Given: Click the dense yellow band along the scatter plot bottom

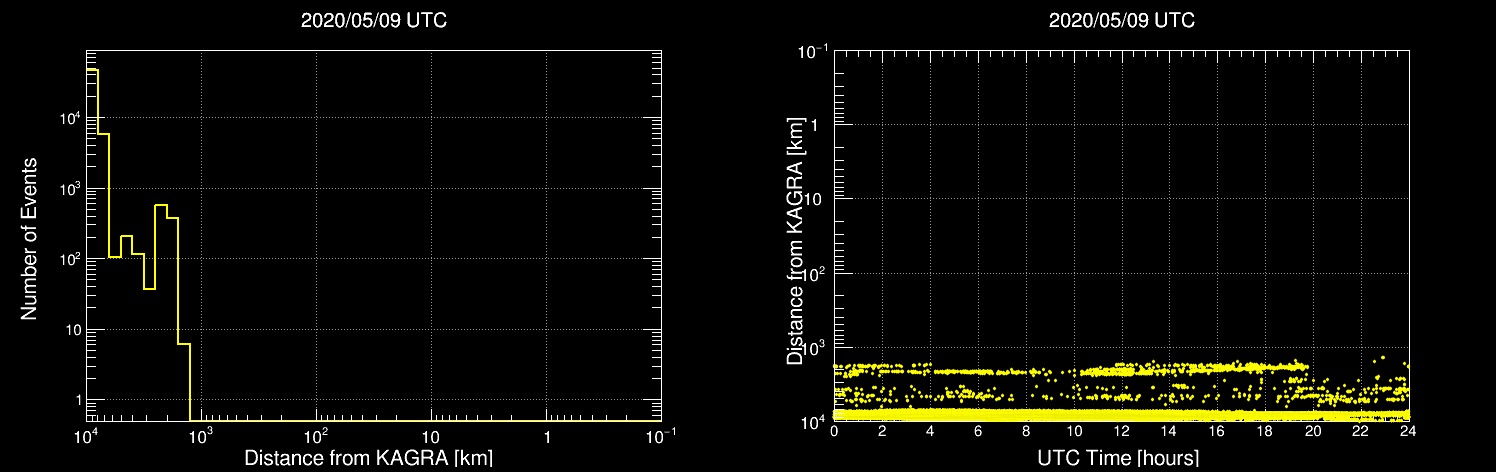Looking at the screenshot, I should [1121, 414].
